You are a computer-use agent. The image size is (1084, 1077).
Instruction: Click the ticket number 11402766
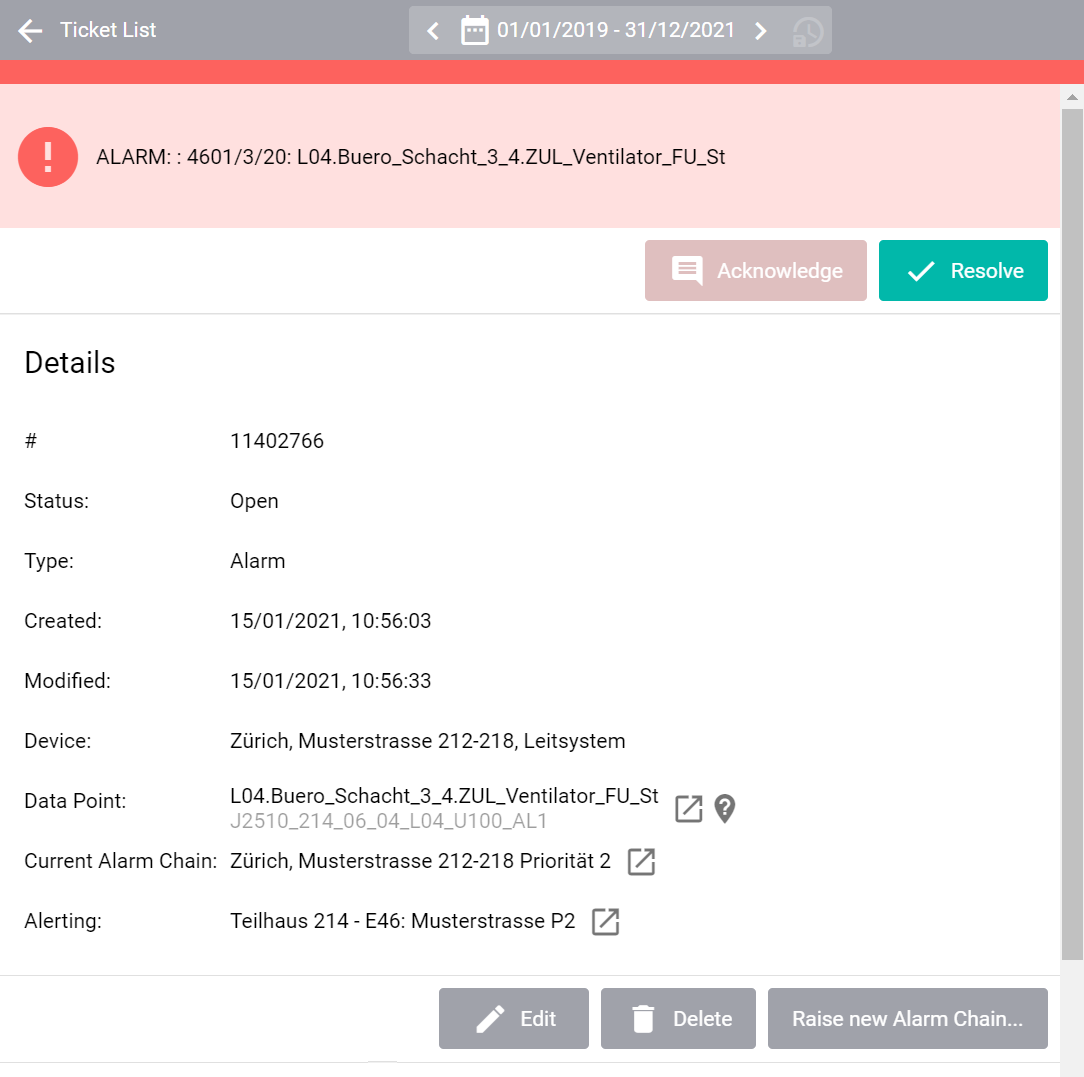pos(277,441)
